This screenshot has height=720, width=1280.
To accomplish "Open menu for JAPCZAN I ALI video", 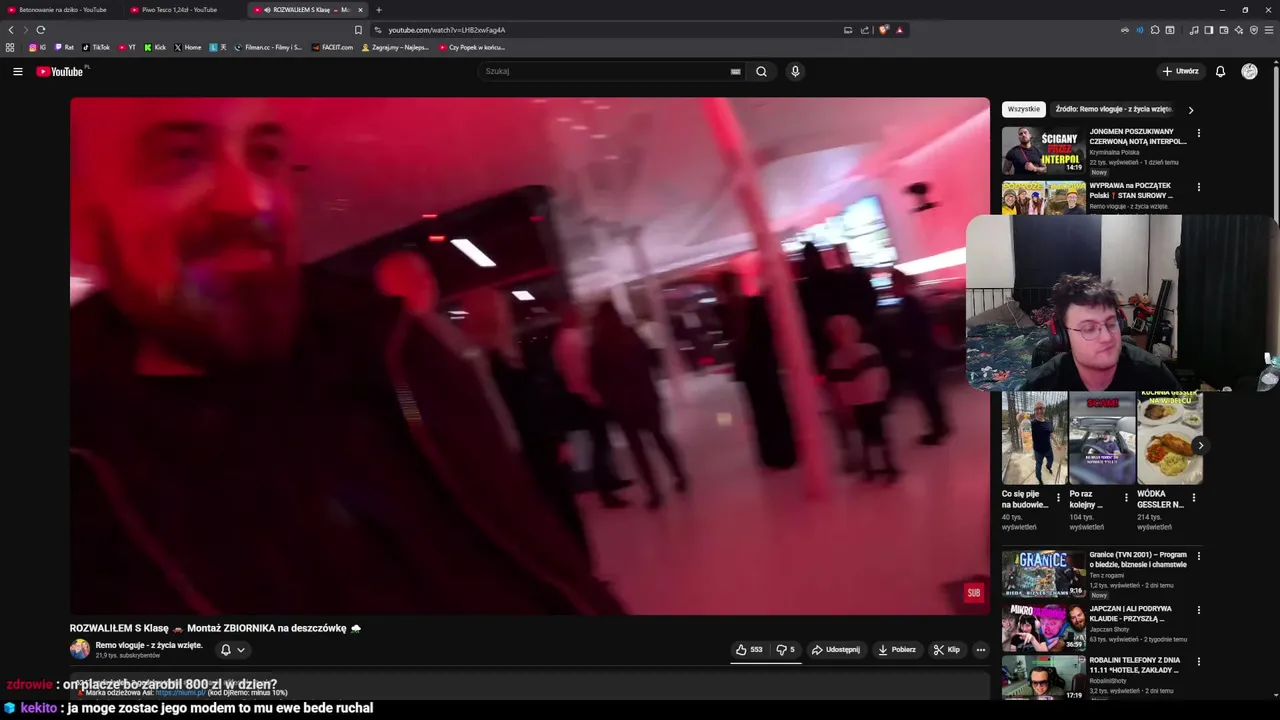I will (x=1199, y=610).
